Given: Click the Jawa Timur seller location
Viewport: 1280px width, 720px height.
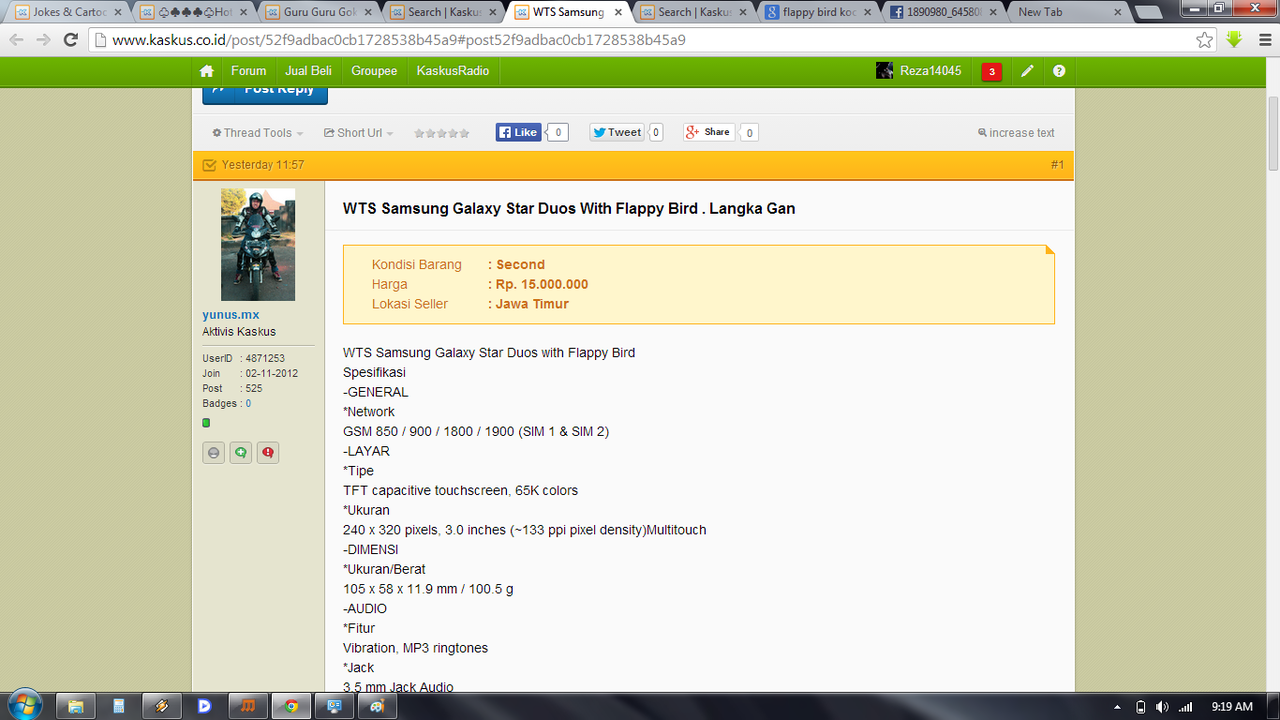Looking at the screenshot, I should click(x=532, y=304).
